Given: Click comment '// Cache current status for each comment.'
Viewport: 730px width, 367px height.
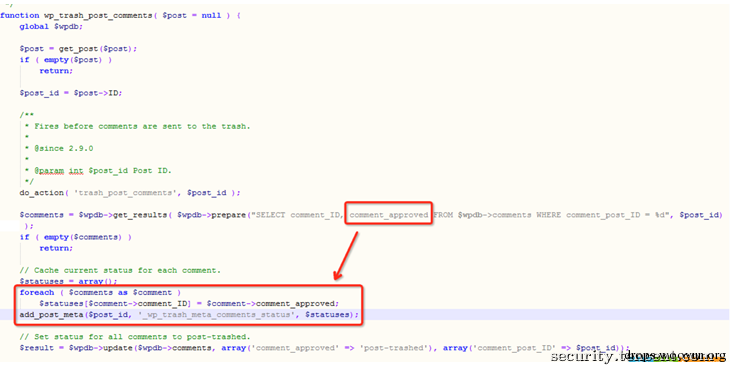Looking at the screenshot, I should click(120, 271).
